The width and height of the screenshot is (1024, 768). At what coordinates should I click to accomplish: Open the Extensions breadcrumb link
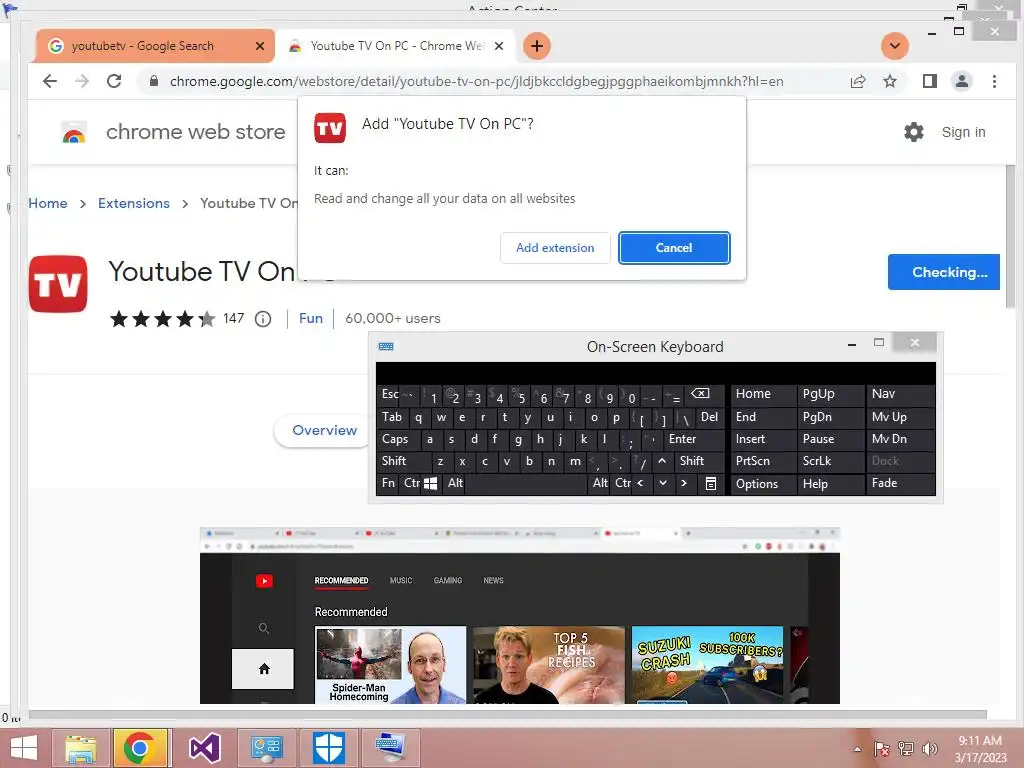tap(134, 203)
